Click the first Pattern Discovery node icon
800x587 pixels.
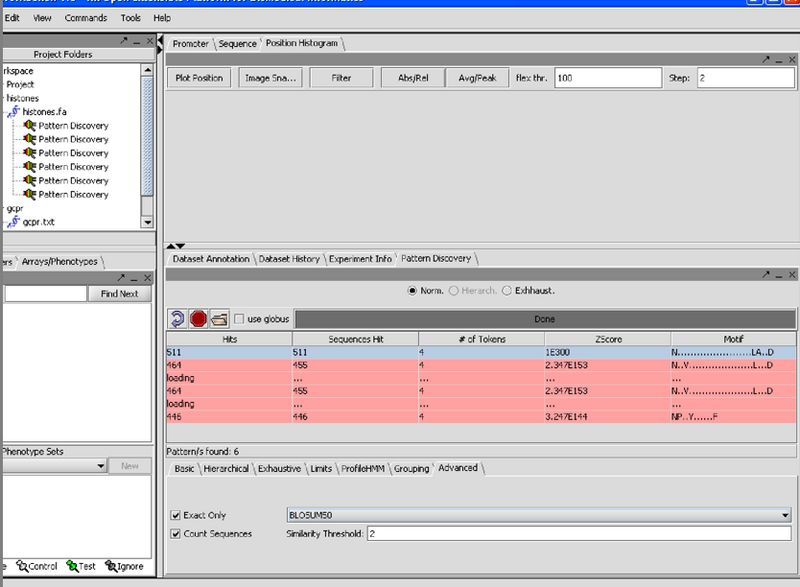click(29, 126)
